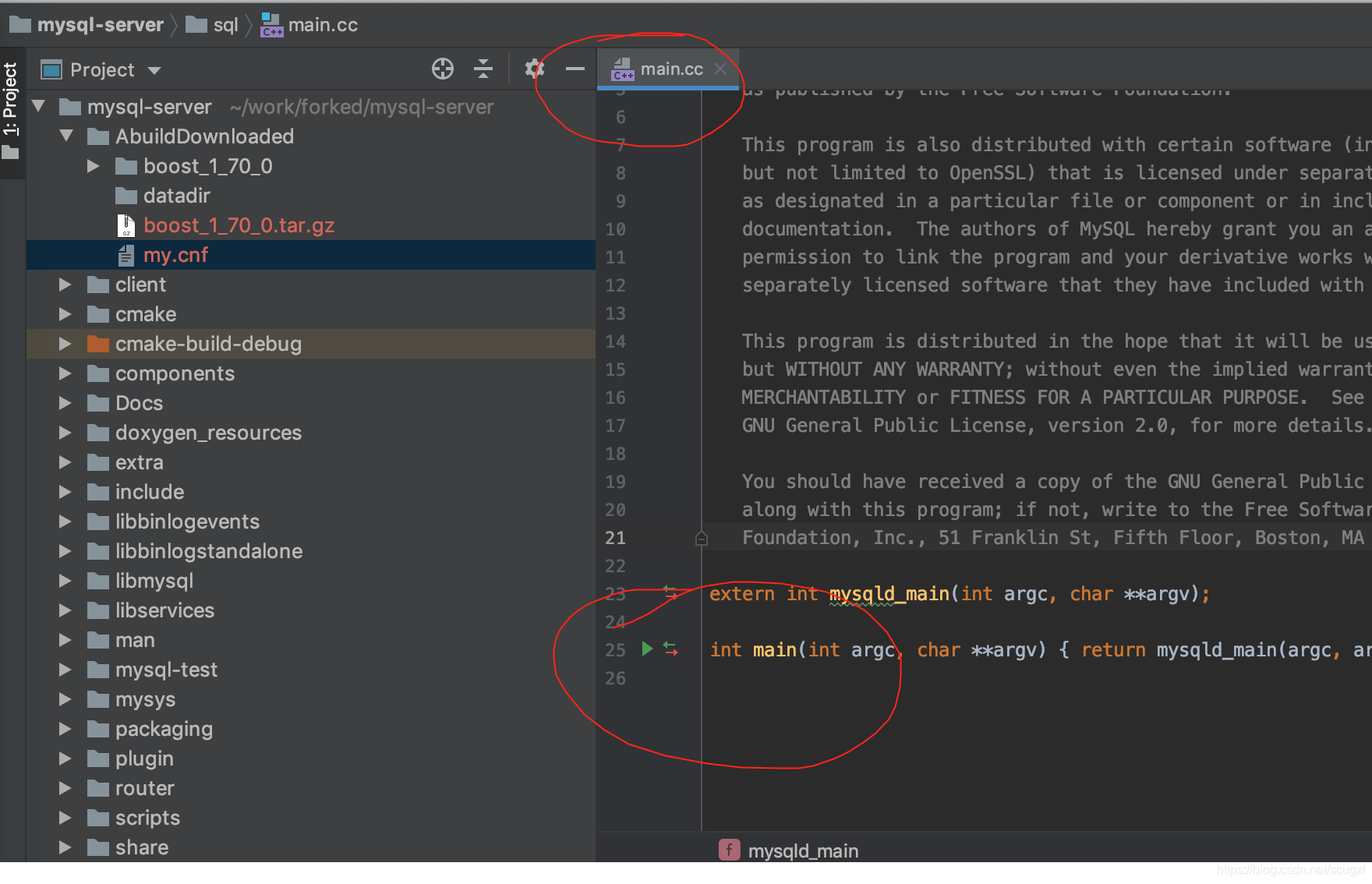1372x884 pixels.
Task: Select the extra folder row
Action: click(311, 462)
